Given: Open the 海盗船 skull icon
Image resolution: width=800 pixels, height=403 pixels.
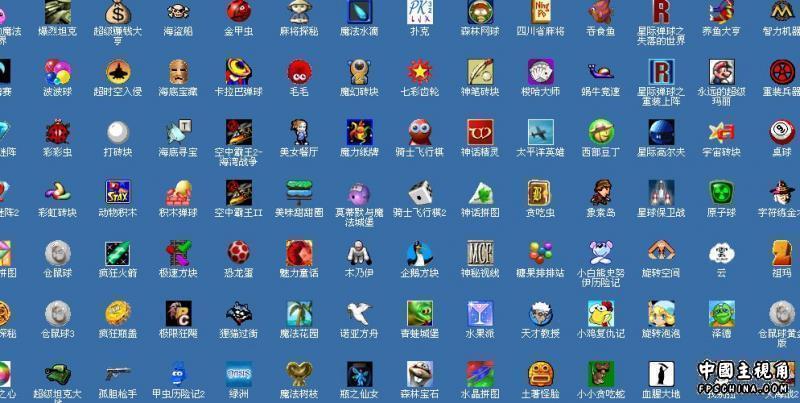Looking at the screenshot, I should coord(179,12).
